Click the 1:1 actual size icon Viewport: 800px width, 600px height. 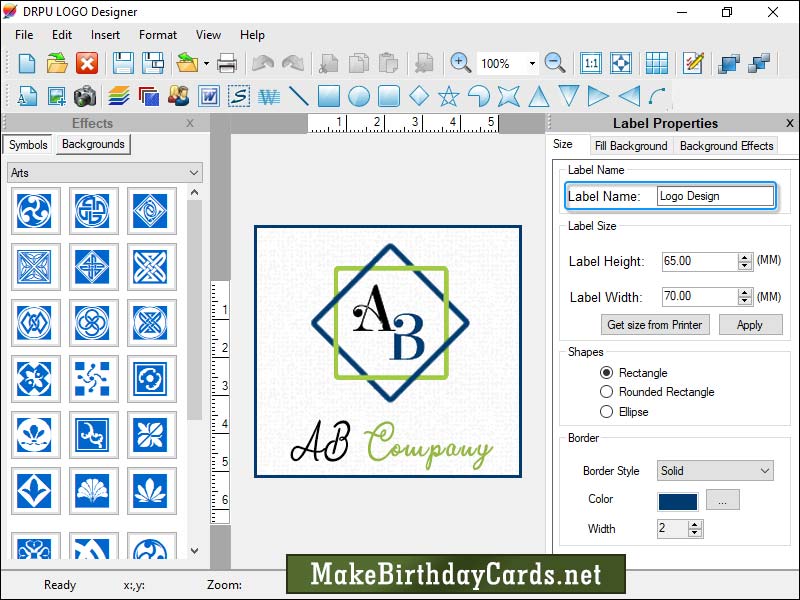(x=590, y=62)
